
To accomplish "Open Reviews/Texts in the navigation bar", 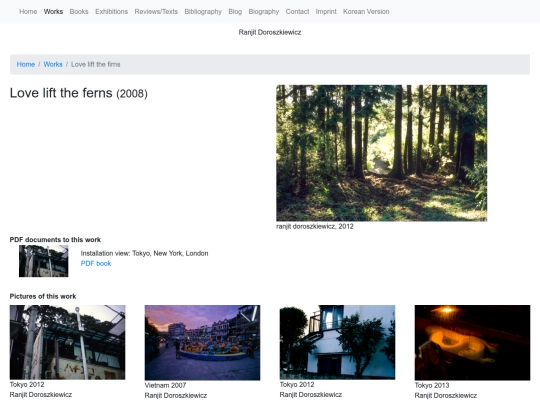I will (x=156, y=12).
